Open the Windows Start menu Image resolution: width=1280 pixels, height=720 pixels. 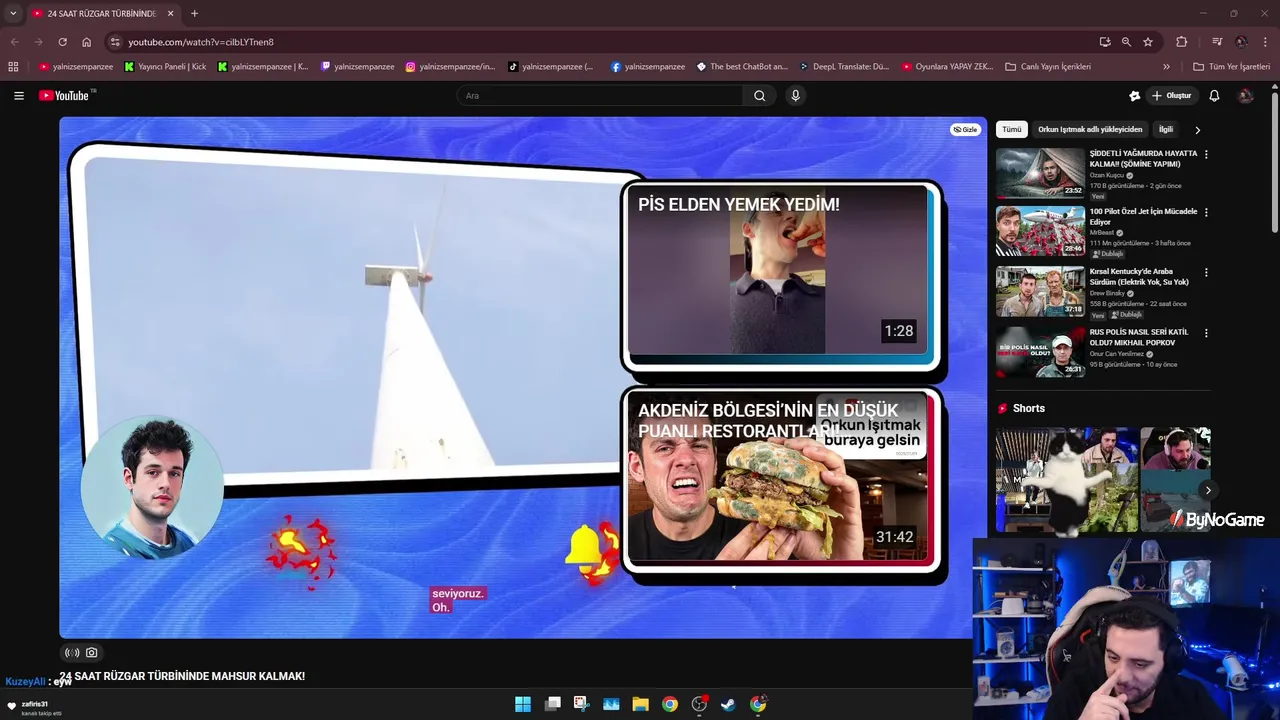click(523, 704)
